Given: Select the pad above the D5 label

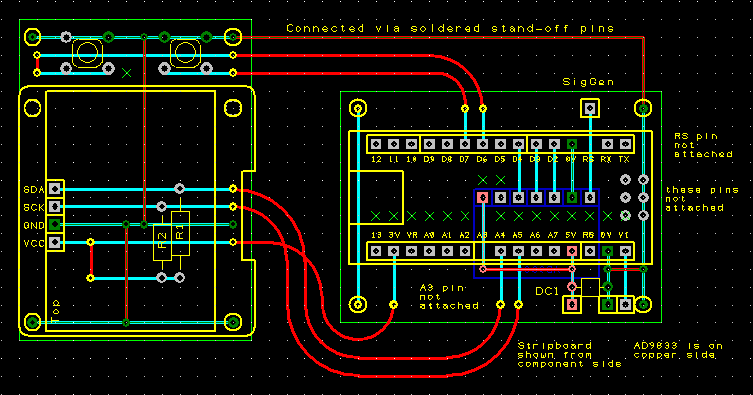Looking at the screenshot, I should (500, 144).
